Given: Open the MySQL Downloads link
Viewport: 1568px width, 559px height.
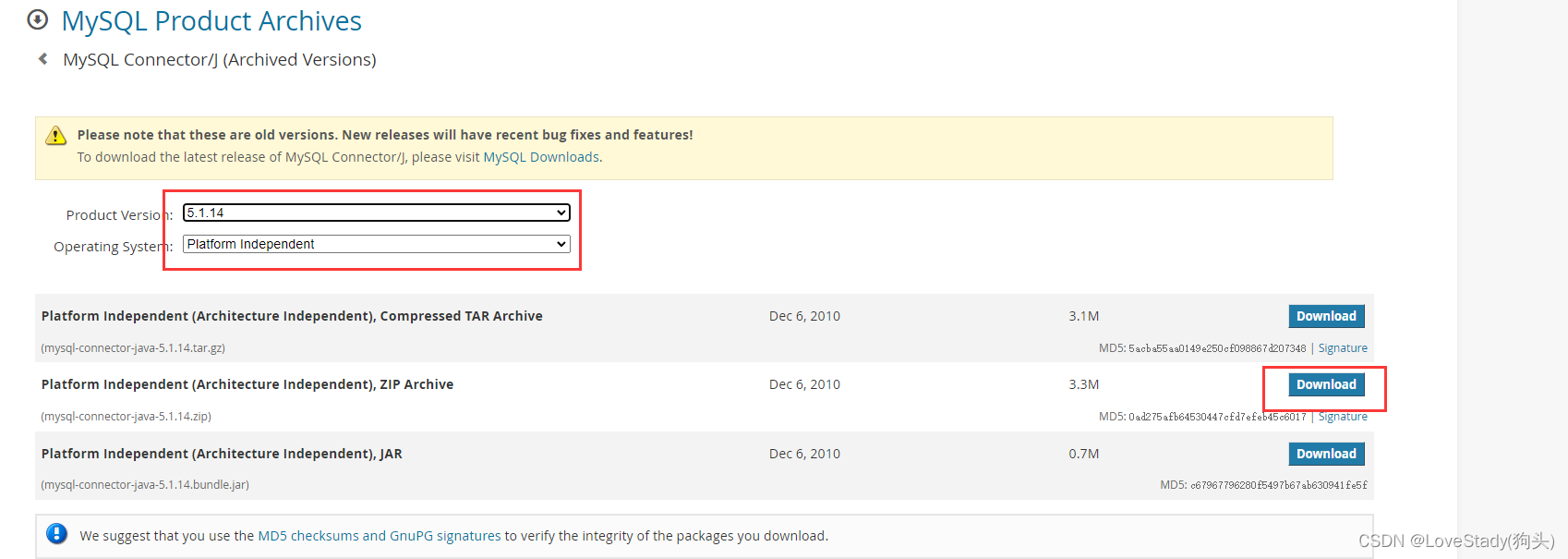Looking at the screenshot, I should [x=541, y=157].
